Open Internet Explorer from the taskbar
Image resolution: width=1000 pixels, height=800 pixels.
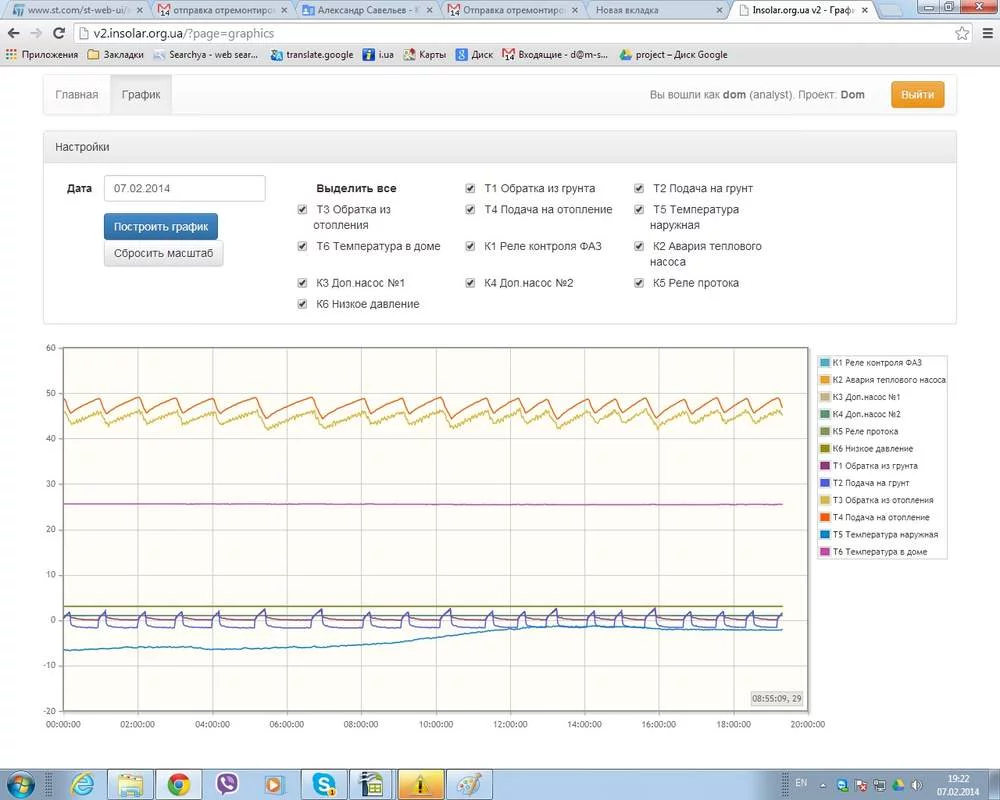(x=83, y=783)
